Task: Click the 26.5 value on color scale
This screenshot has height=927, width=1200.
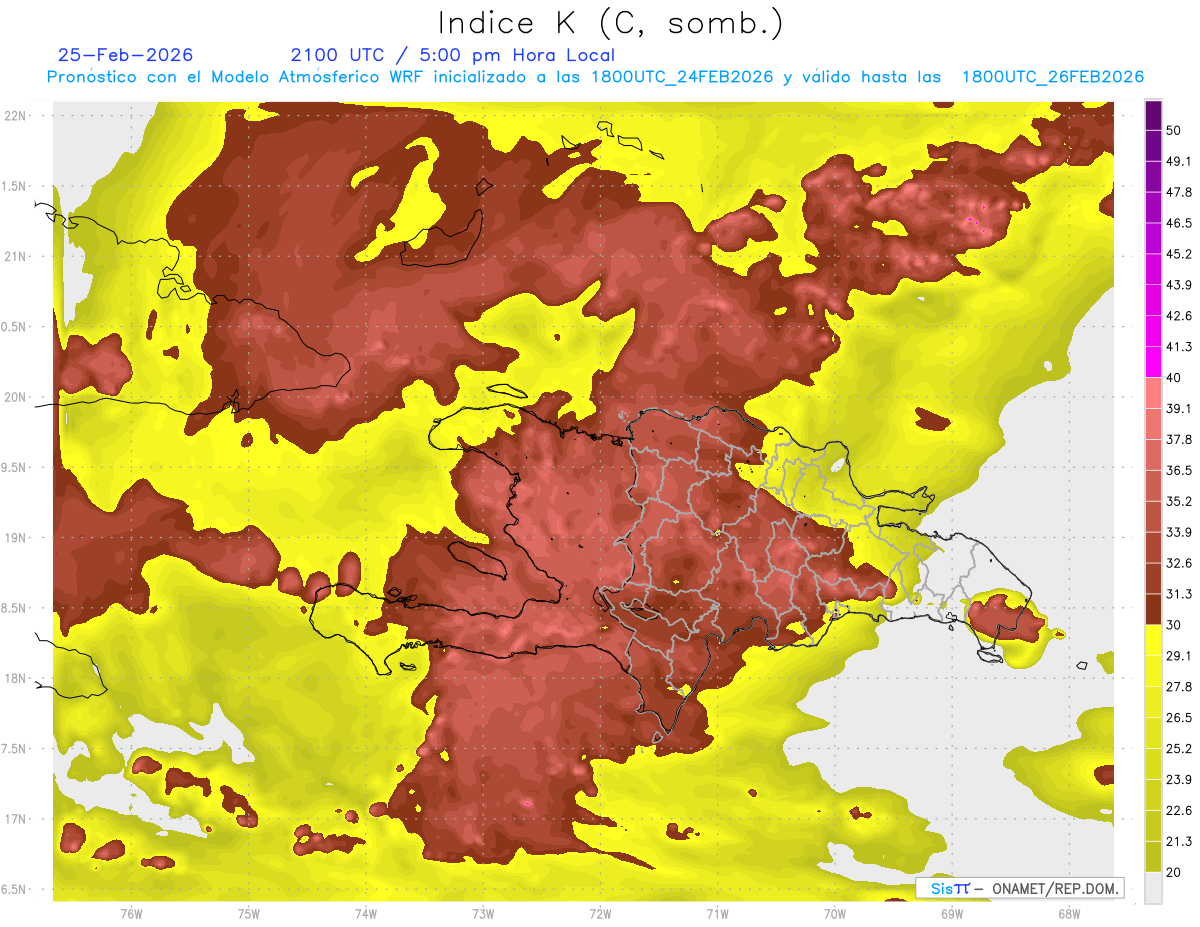Action: click(x=1179, y=718)
